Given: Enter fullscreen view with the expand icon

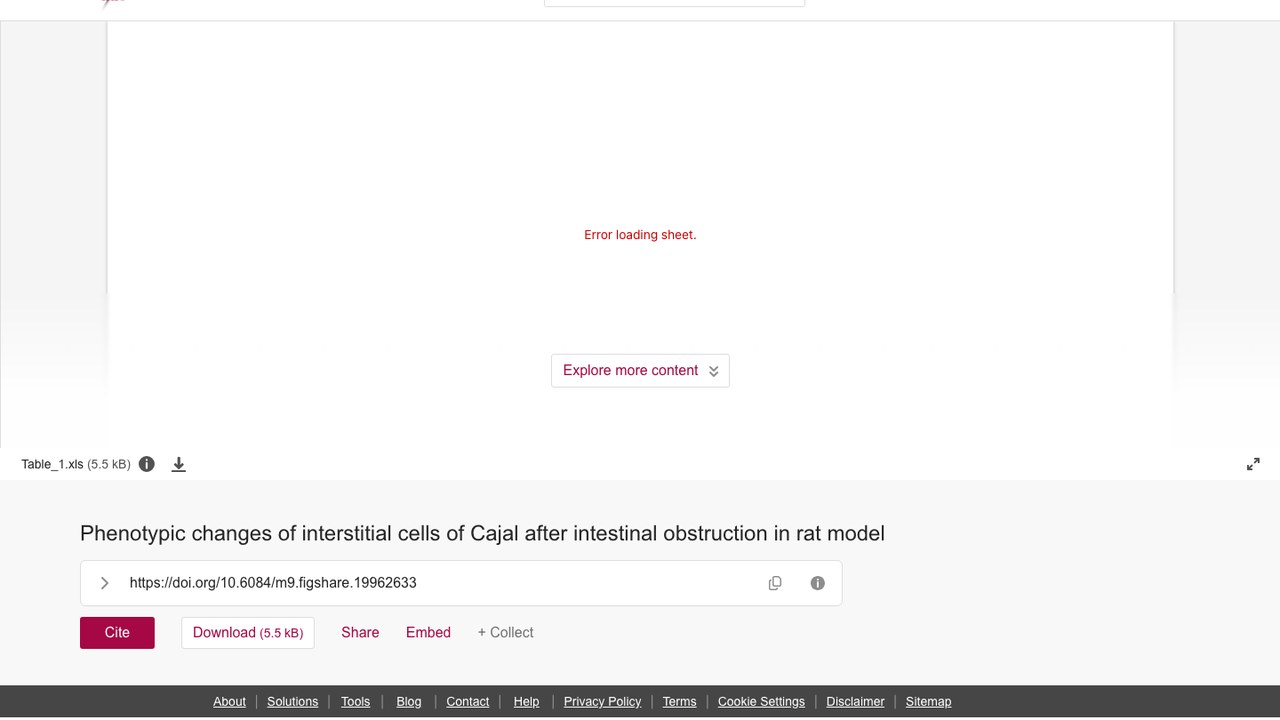Looking at the screenshot, I should pos(1253,464).
